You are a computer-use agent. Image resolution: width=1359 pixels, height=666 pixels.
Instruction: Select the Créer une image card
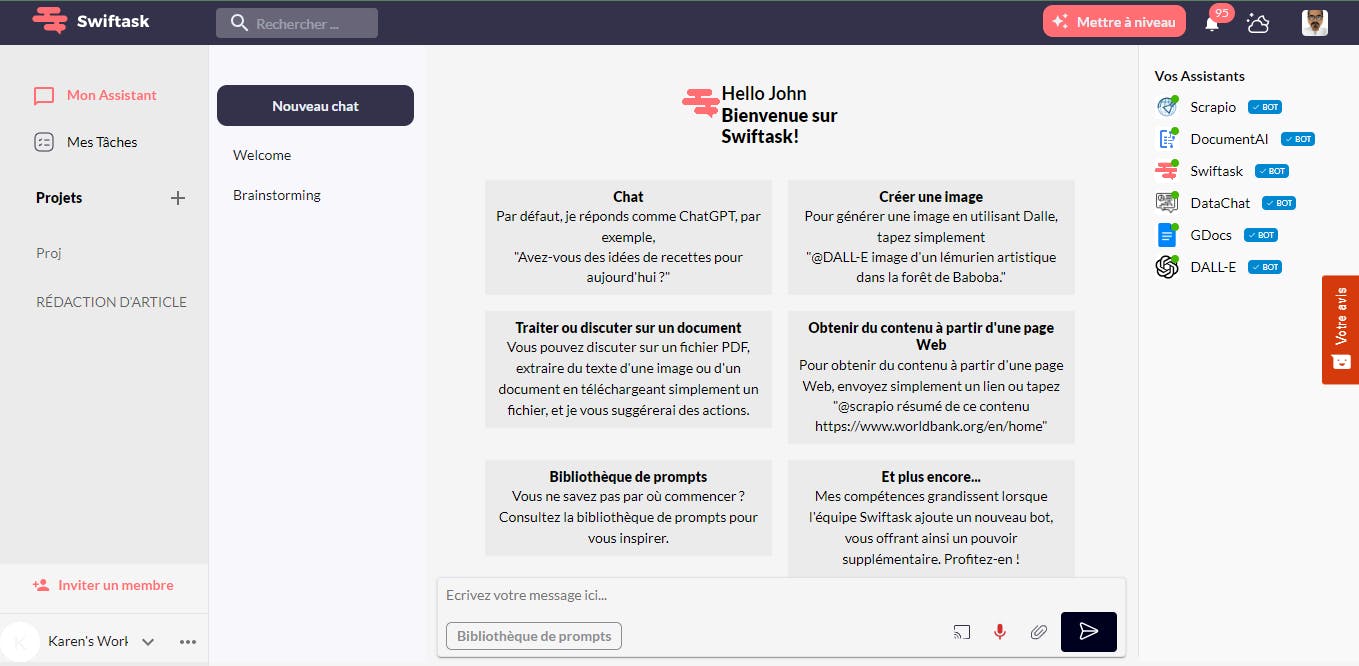point(931,237)
